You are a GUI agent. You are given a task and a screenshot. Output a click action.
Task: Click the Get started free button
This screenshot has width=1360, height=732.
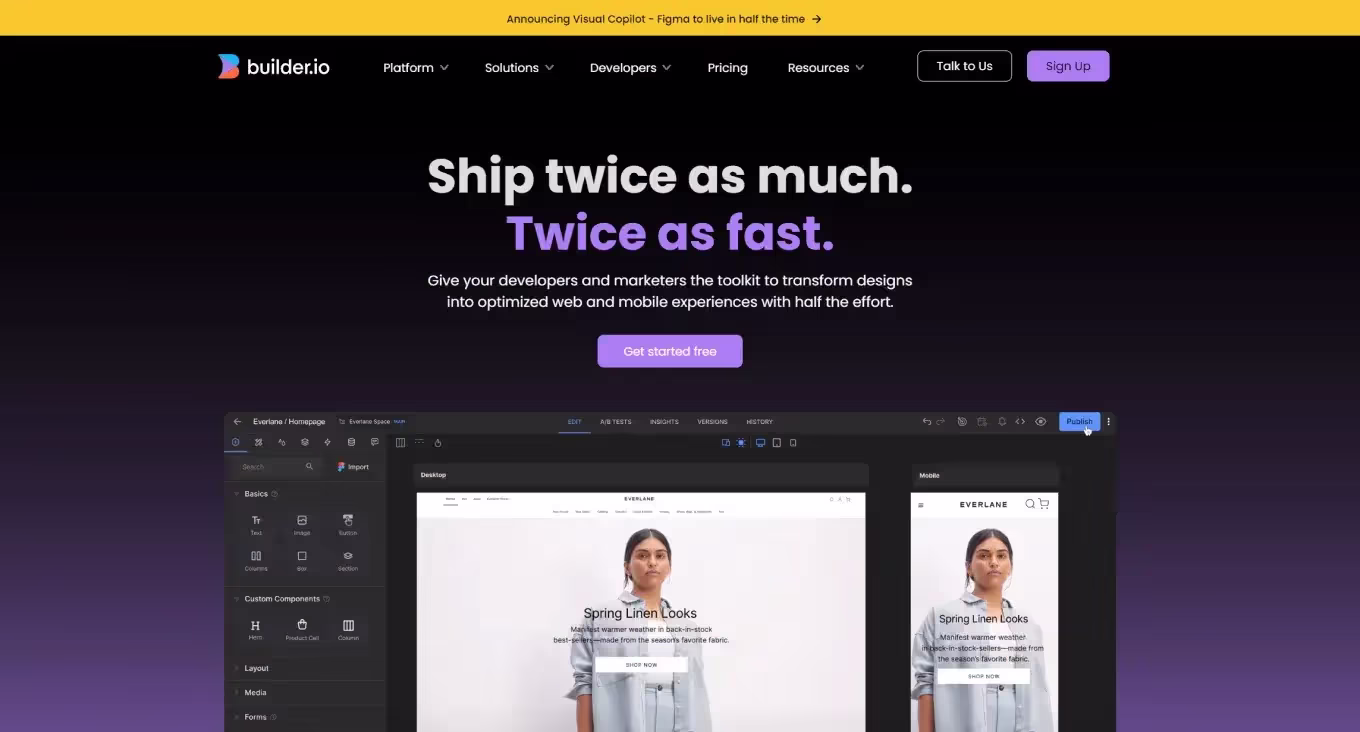[x=670, y=351]
